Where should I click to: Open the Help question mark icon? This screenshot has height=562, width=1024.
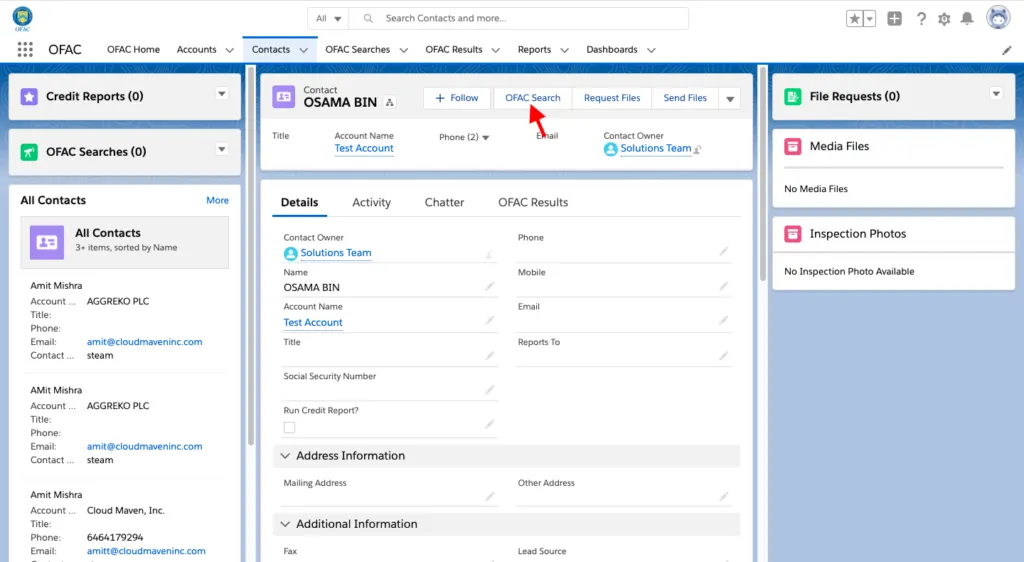point(921,19)
